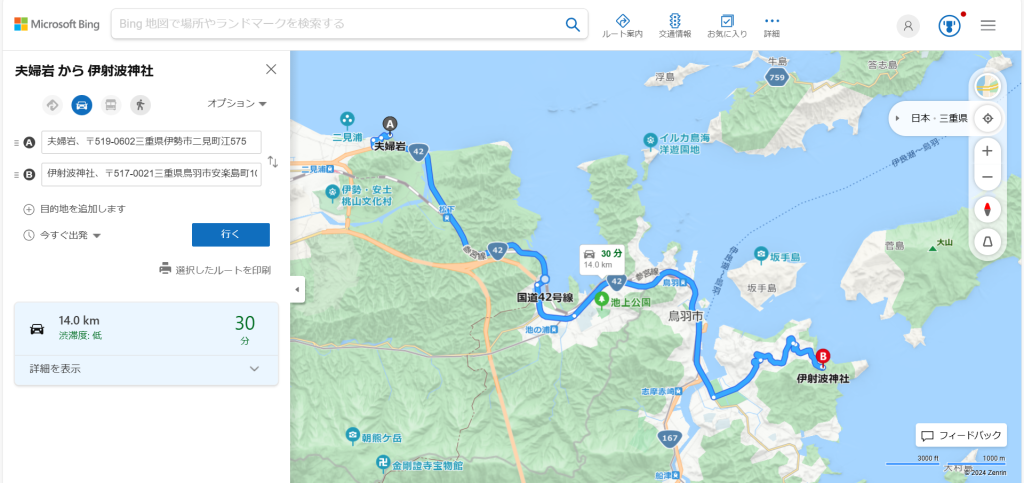Open the hamburger settings menu
Image resolution: width=1024 pixels, height=483 pixels.
click(x=988, y=25)
